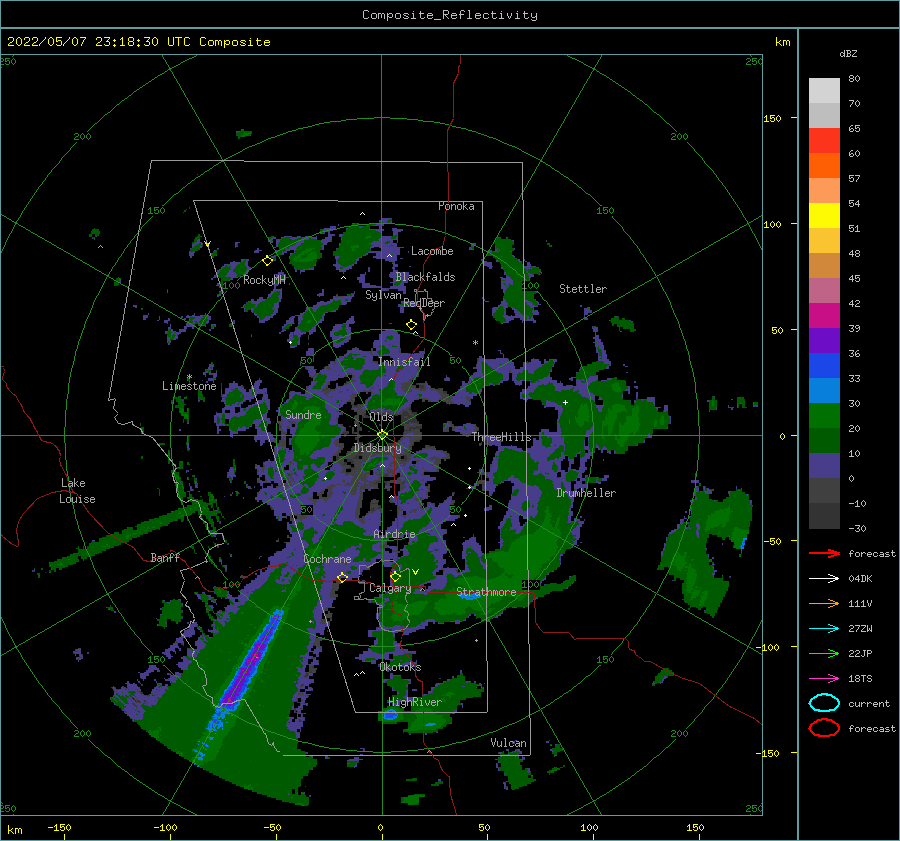Image resolution: width=900 pixels, height=841 pixels.
Task: Click the Vulcan town label
Action: pos(509,743)
